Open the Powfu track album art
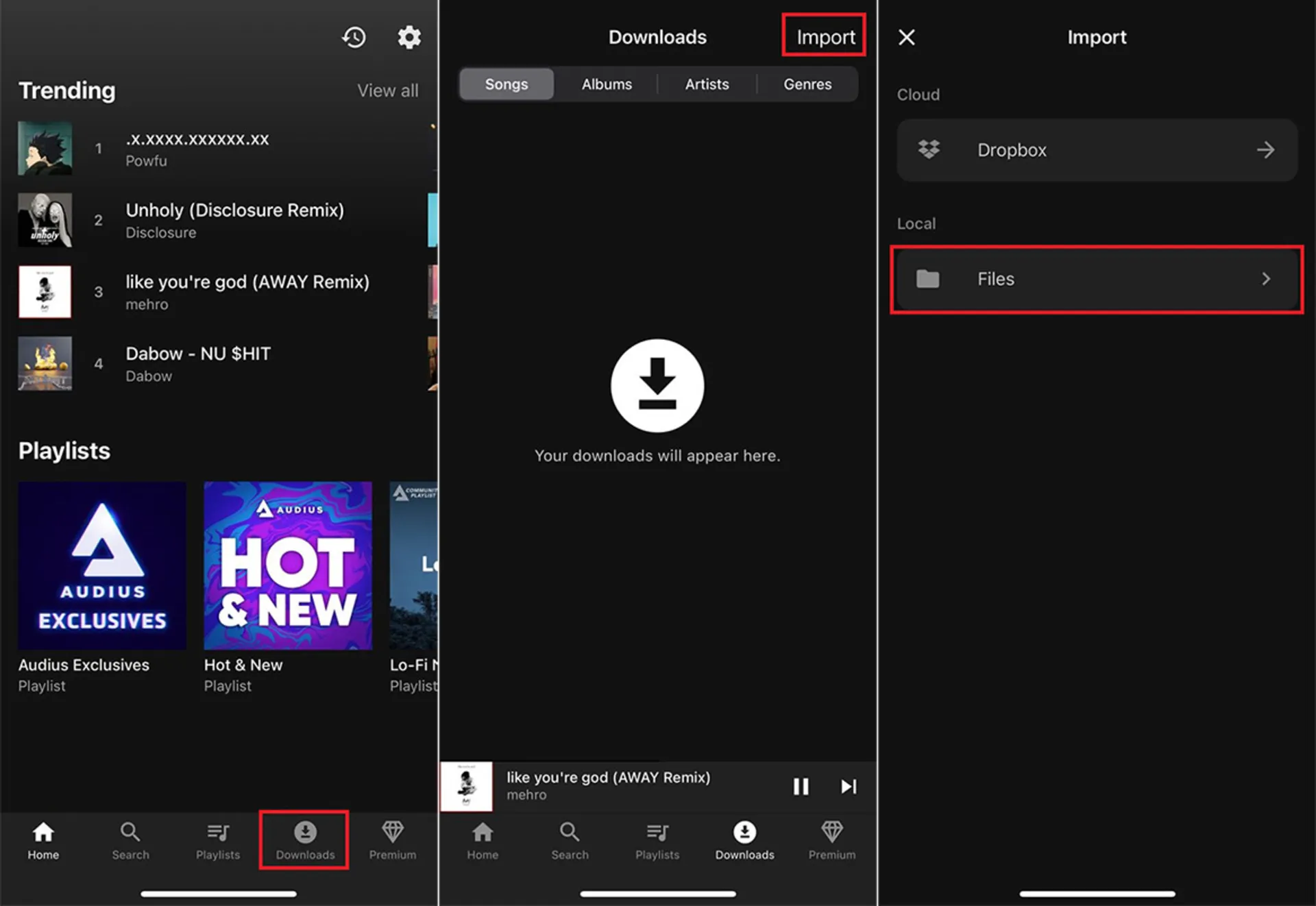Image resolution: width=1316 pixels, height=906 pixels. tap(45, 148)
